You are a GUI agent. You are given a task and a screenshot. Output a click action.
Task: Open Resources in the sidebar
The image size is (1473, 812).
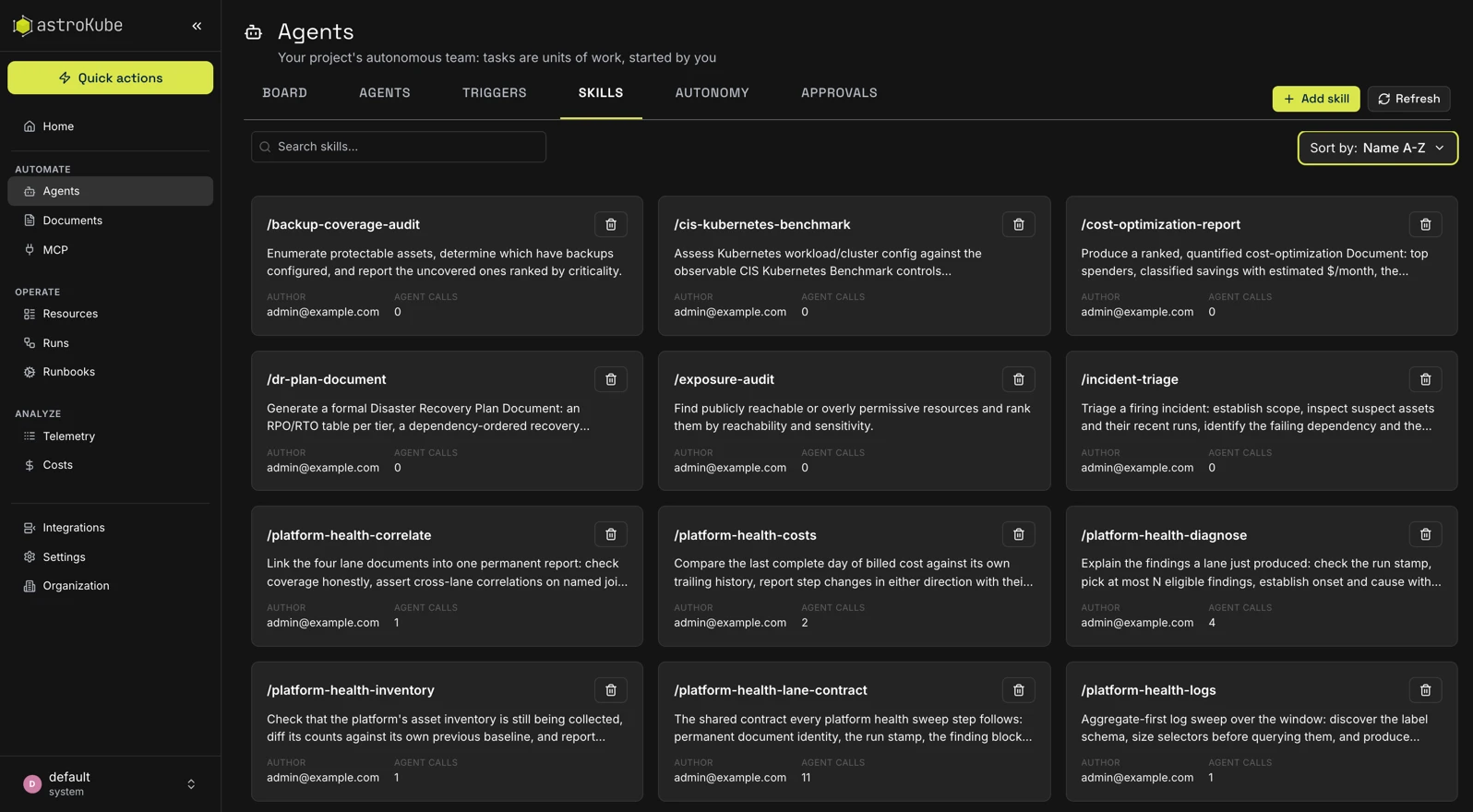[110, 314]
